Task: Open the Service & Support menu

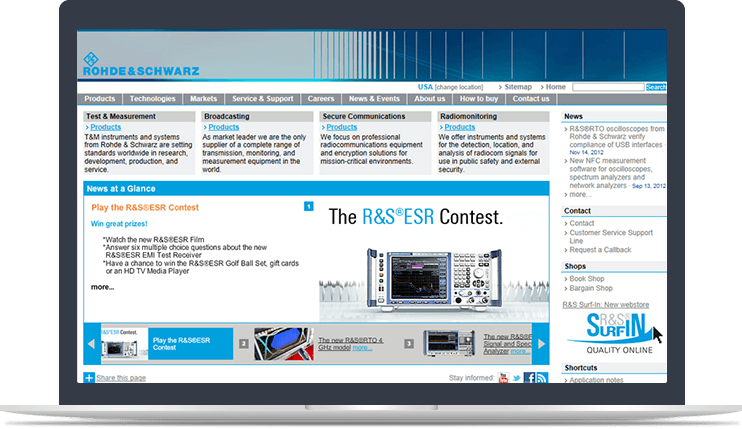Action: click(263, 99)
